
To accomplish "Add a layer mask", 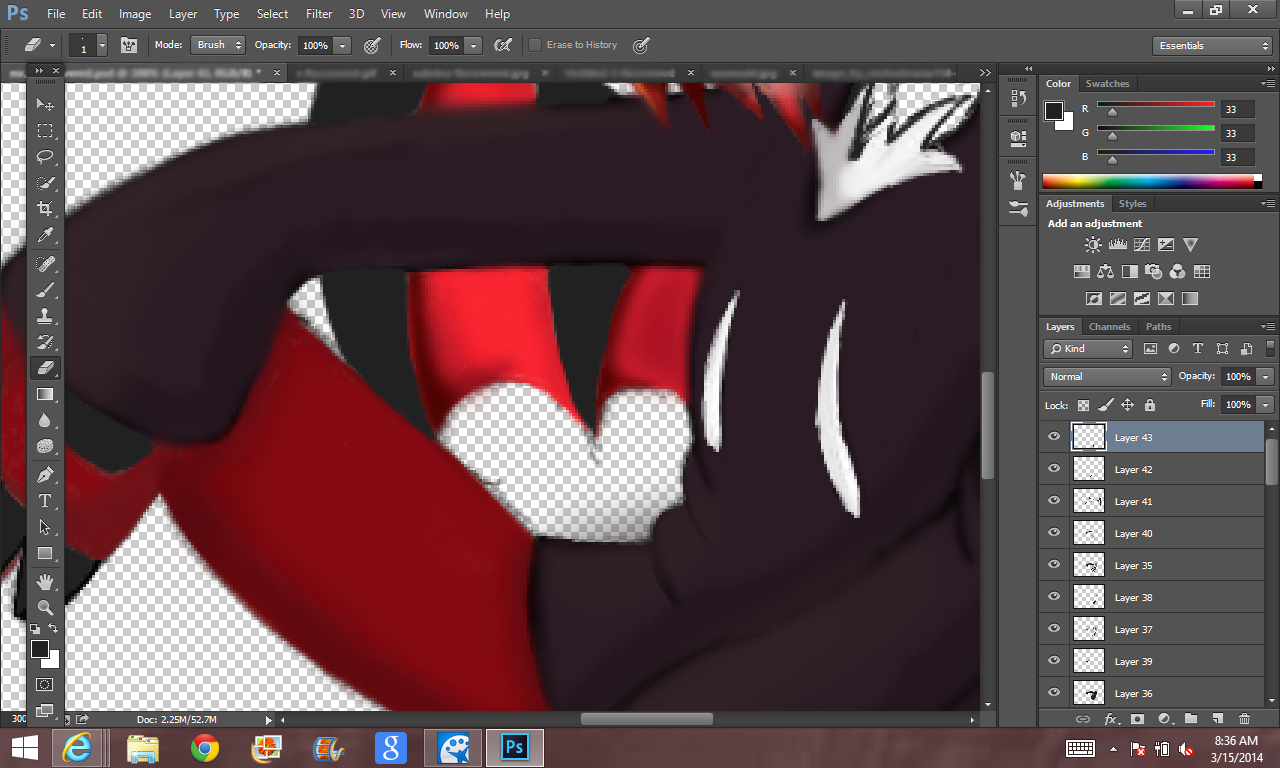I will [1137, 719].
